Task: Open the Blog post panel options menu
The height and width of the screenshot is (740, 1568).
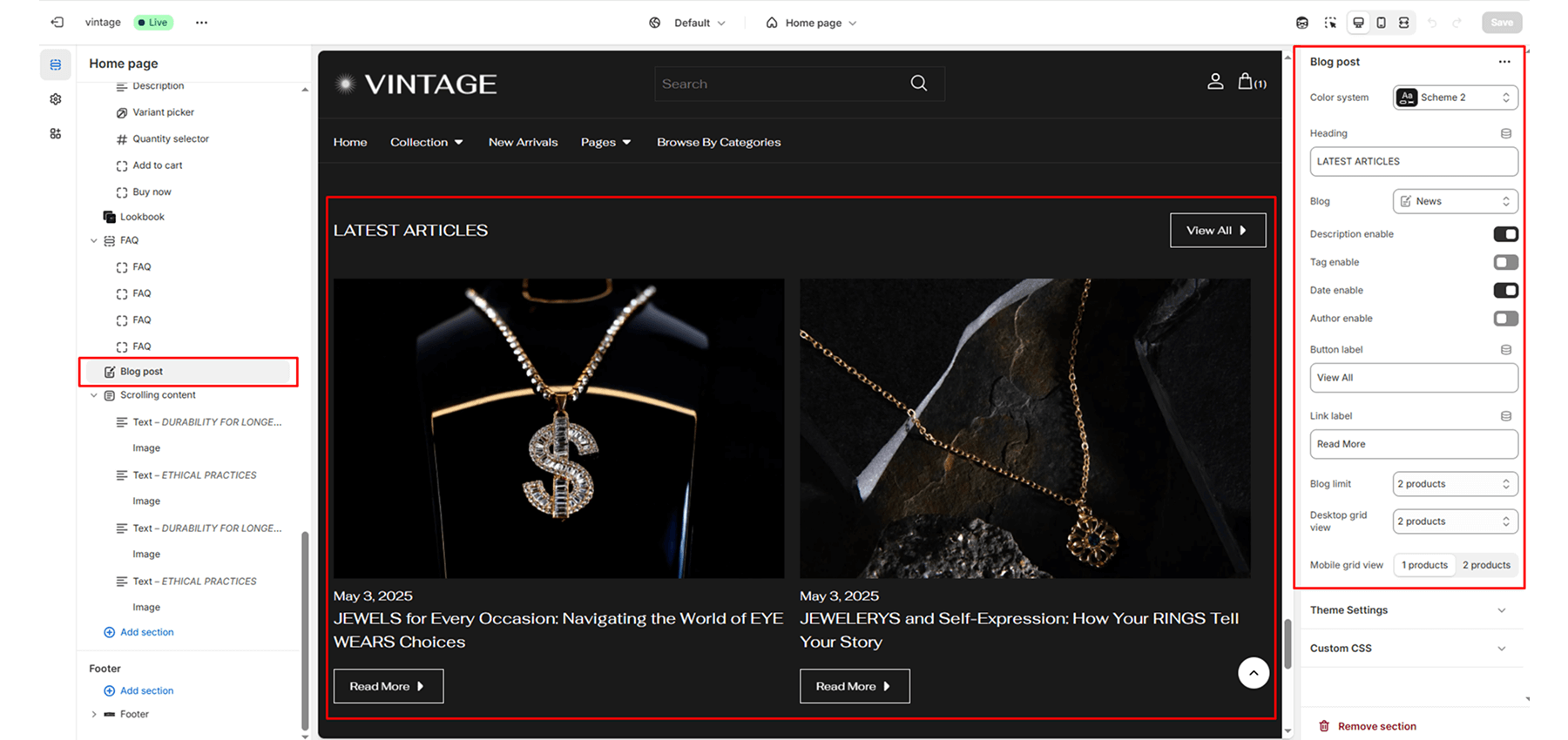Action: [1504, 62]
